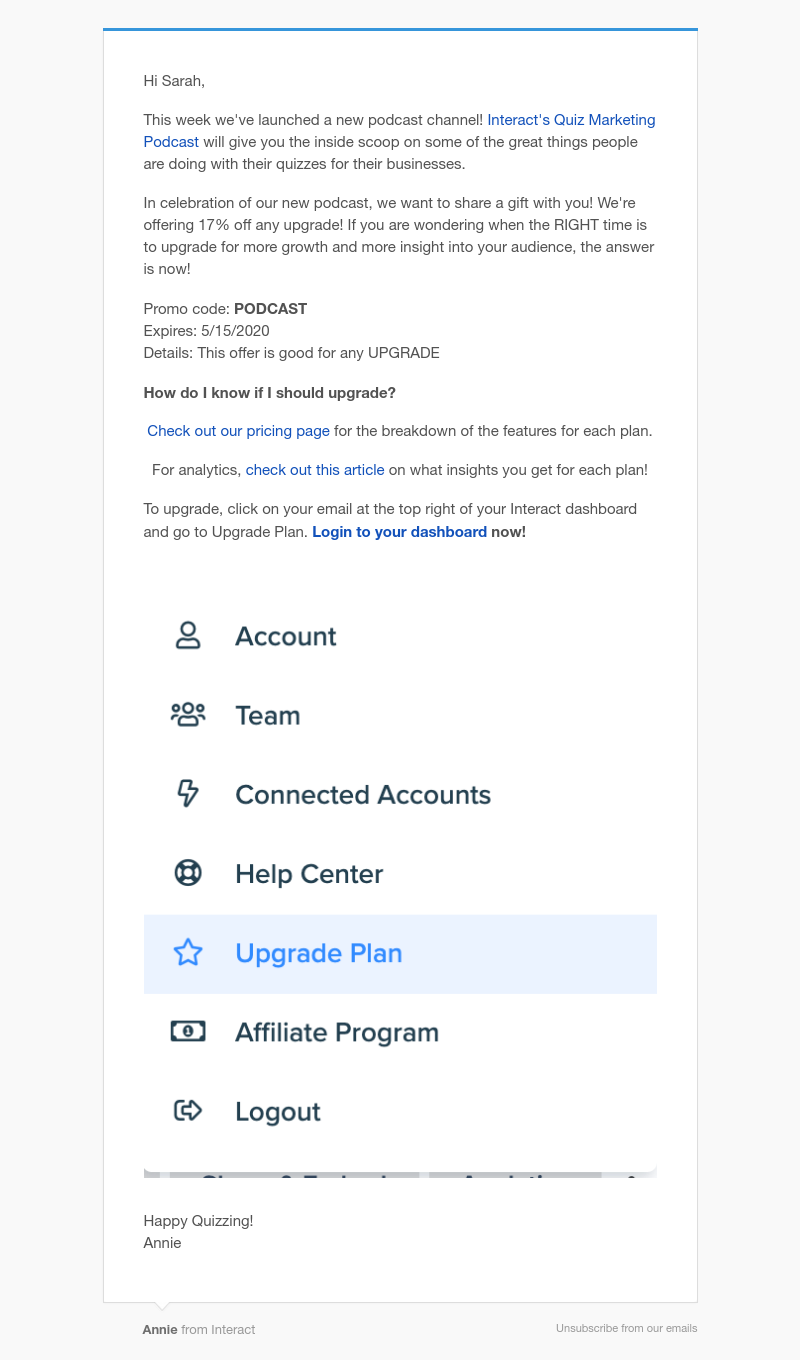
Task: Click the Connected Accounts lightning bolt icon
Action: coord(188,794)
